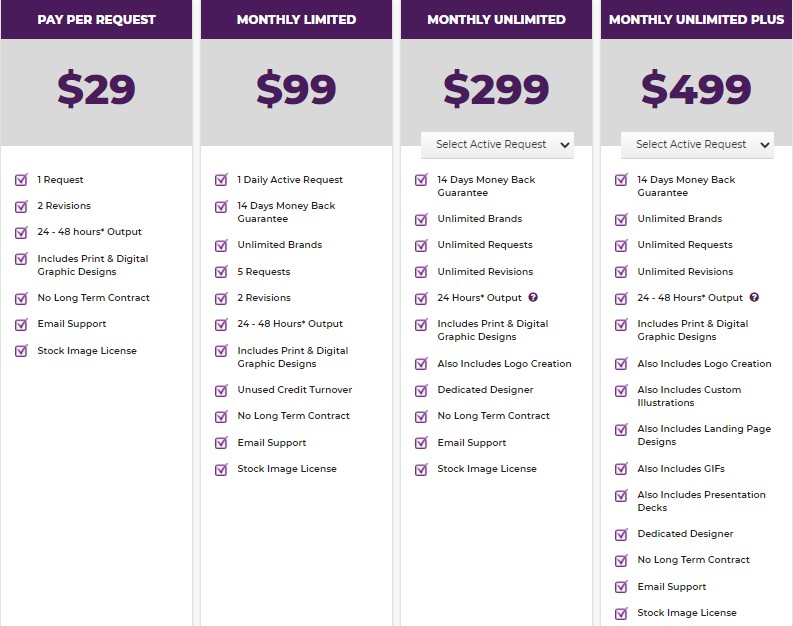This screenshot has width=793, height=626.
Task: Click the $29 price
Action: point(96,88)
